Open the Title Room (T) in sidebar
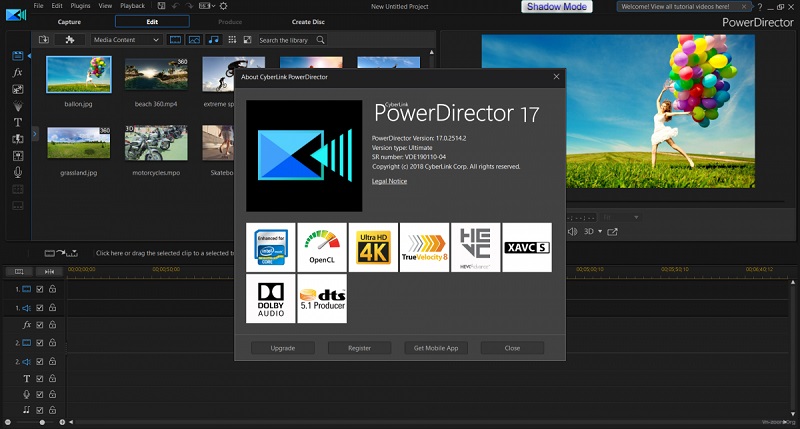 coord(17,122)
